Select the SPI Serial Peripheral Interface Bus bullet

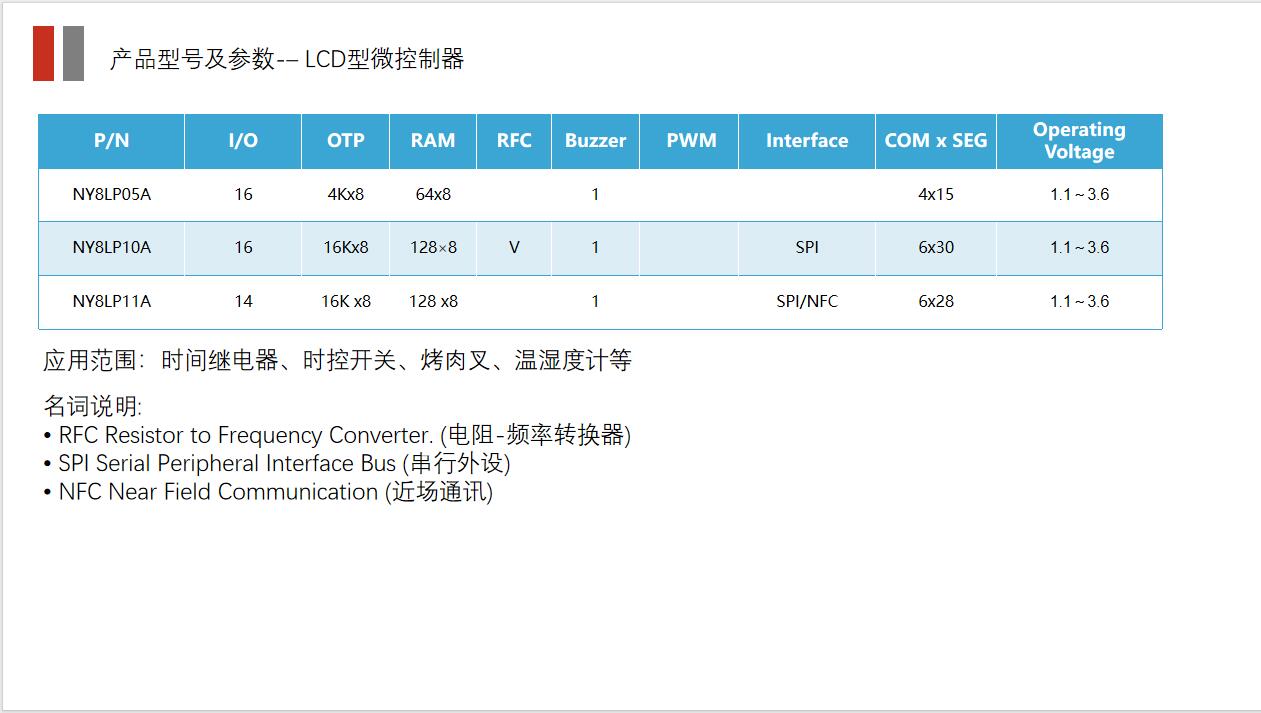point(277,463)
